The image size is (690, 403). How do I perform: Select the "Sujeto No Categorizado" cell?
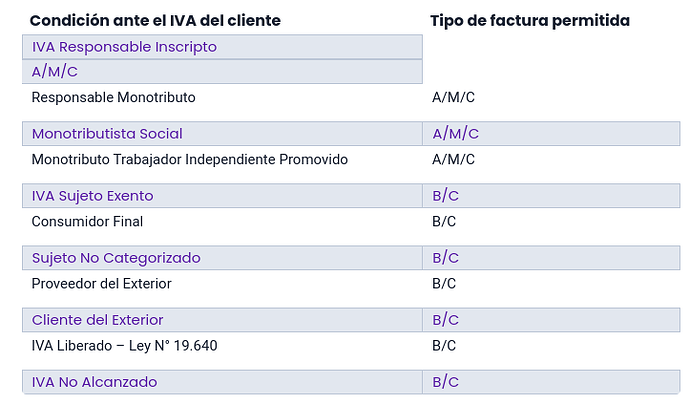tap(116, 258)
